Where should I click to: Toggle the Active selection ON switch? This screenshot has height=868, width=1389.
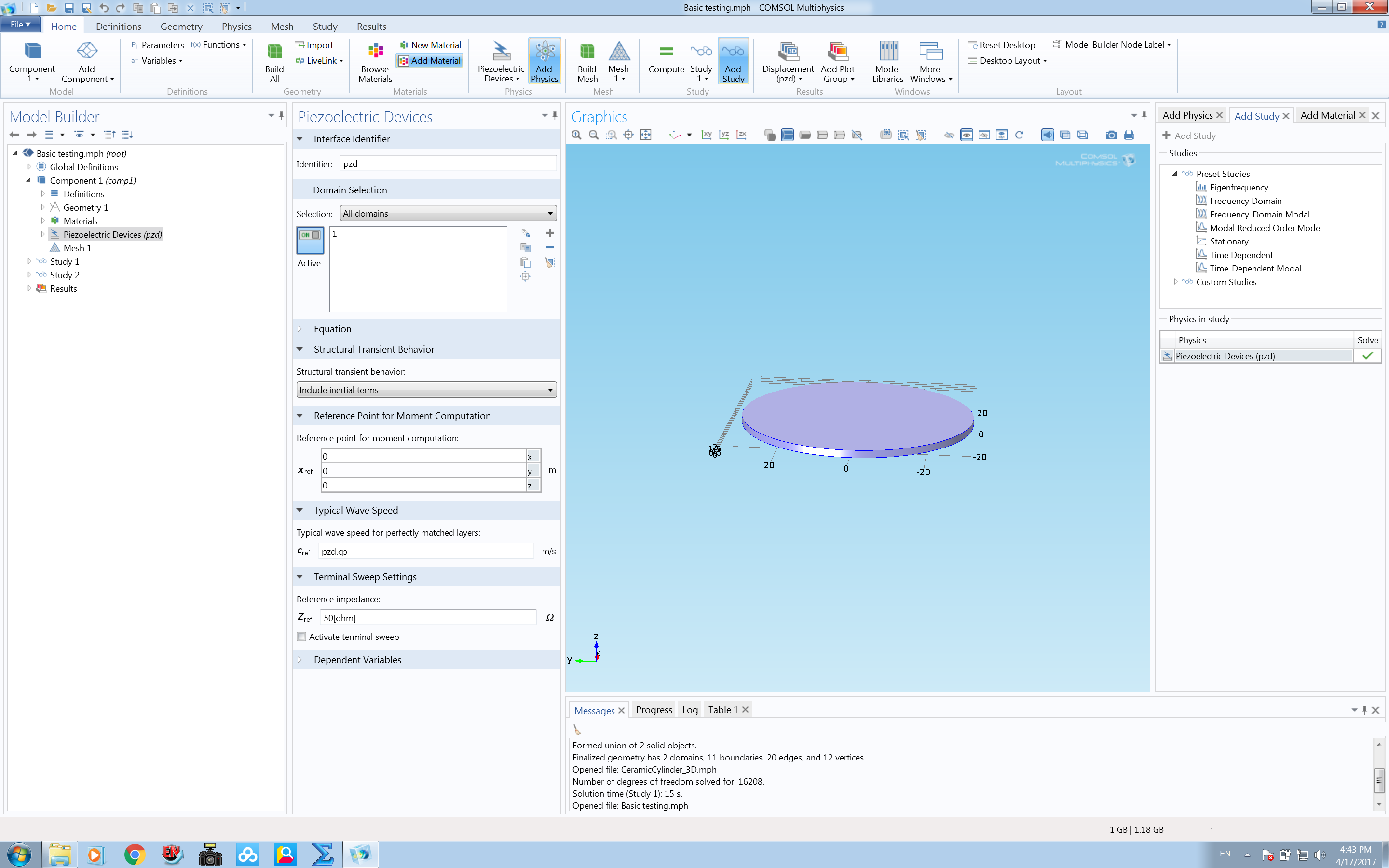(310, 240)
